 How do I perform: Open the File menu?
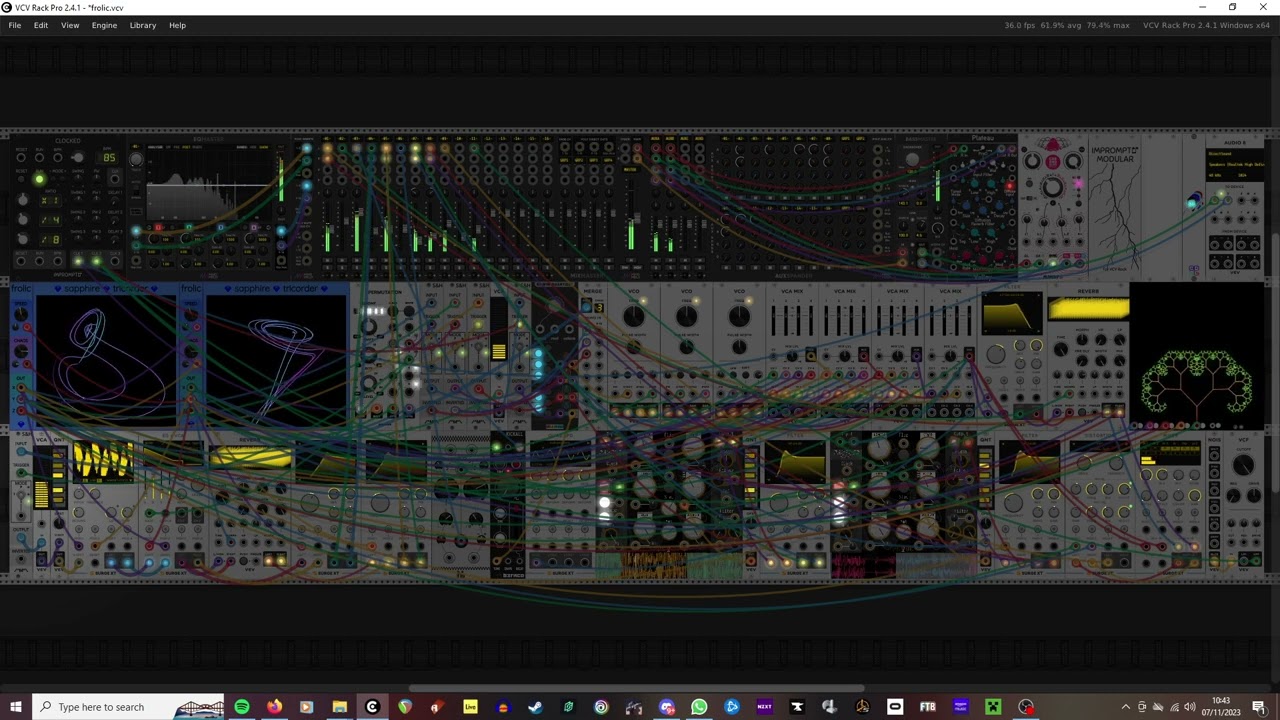[15, 25]
